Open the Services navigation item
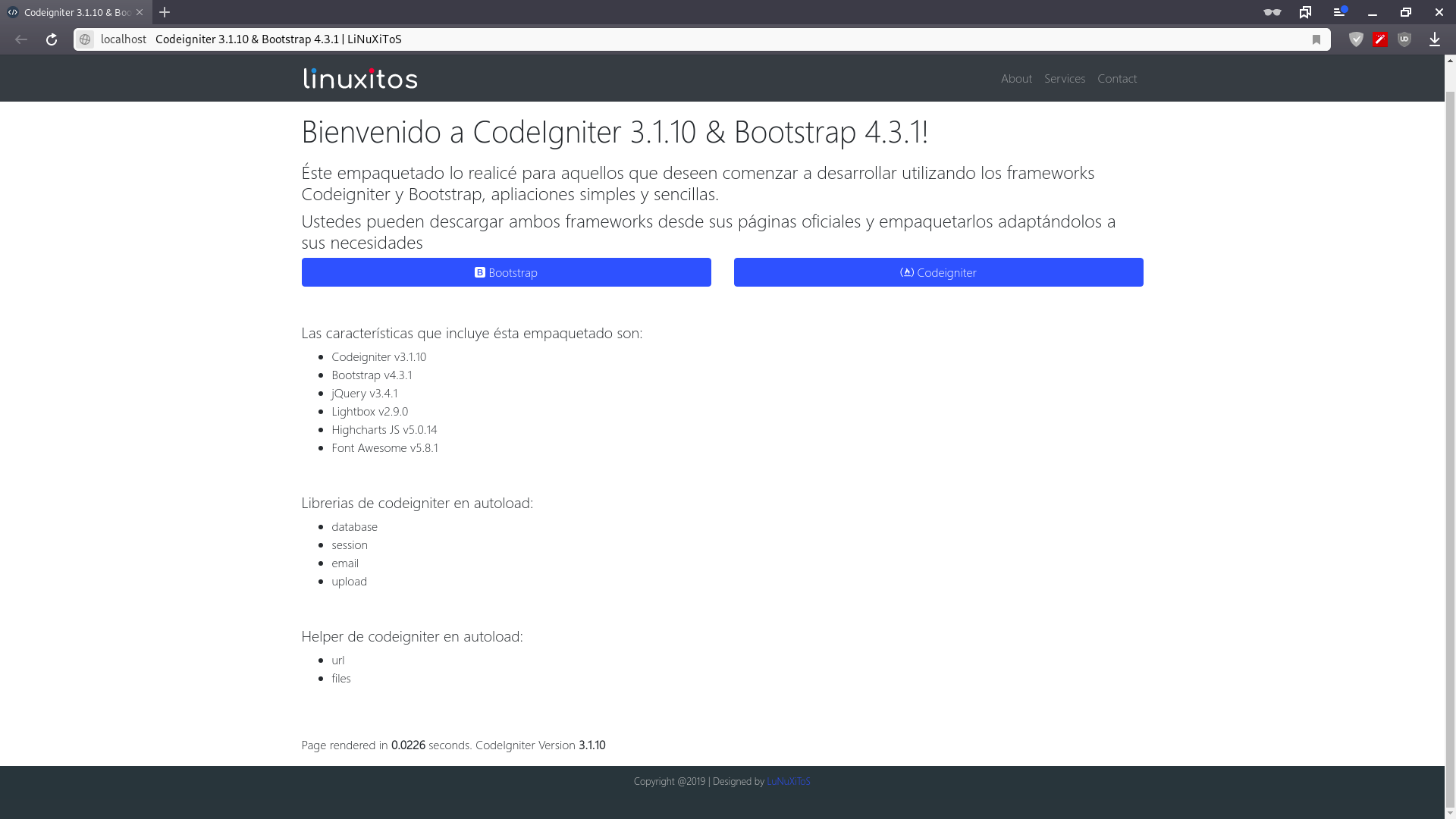This screenshot has width=1456, height=819. pos(1064,78)
